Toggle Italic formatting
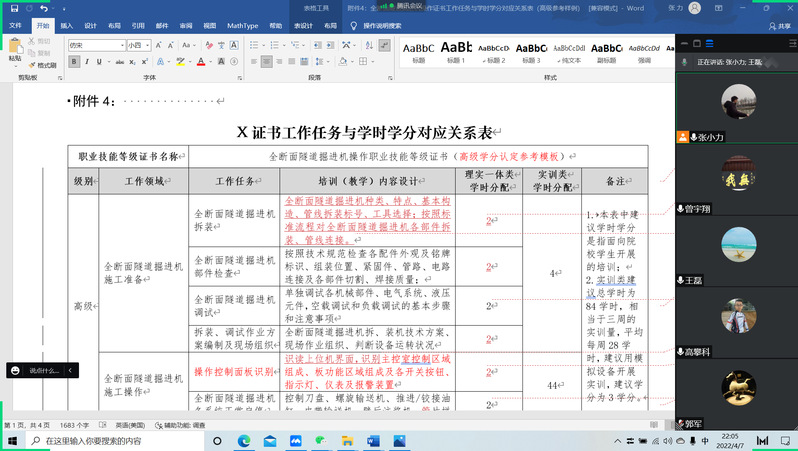 88,62
